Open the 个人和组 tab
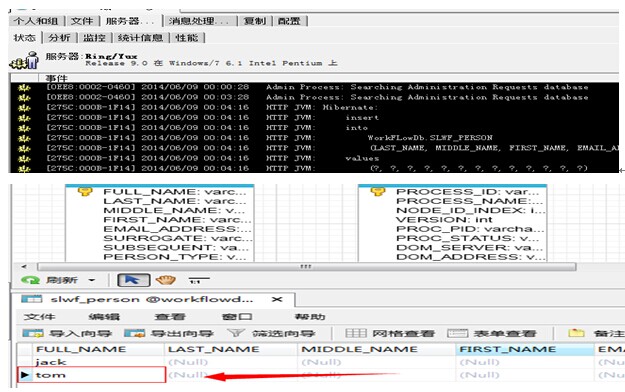The width and height of the screenshot is (625, 392). click(x=36, y=21)
